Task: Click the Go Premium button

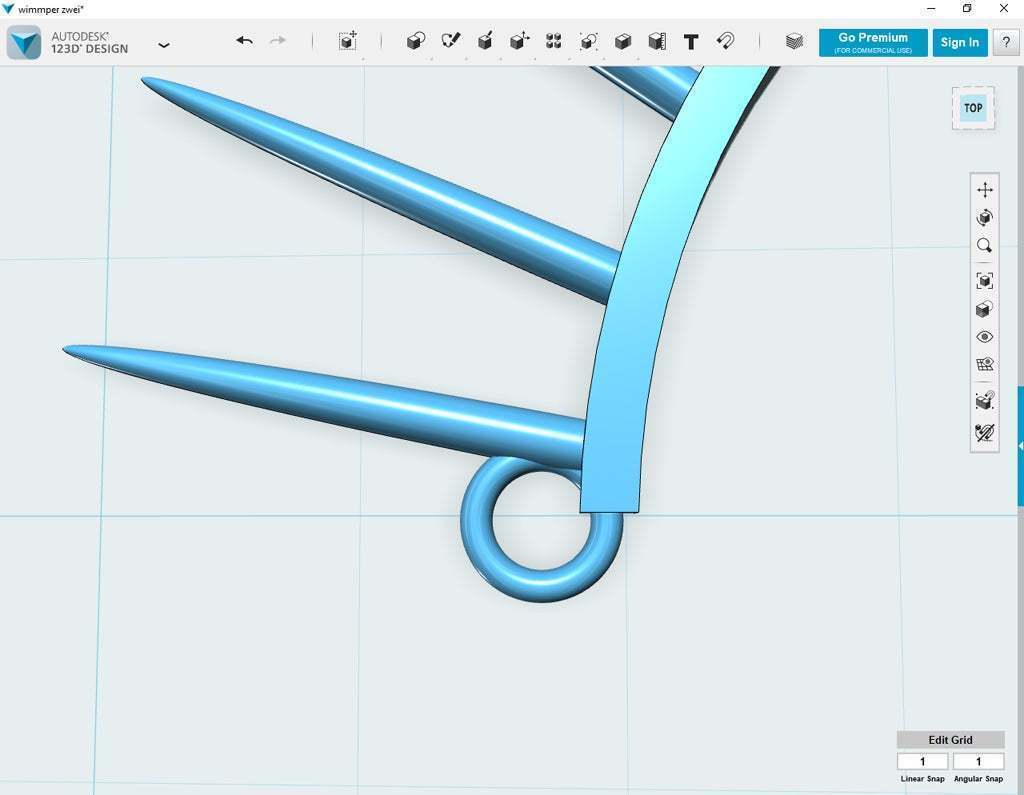Action: (x=873, y=42)
